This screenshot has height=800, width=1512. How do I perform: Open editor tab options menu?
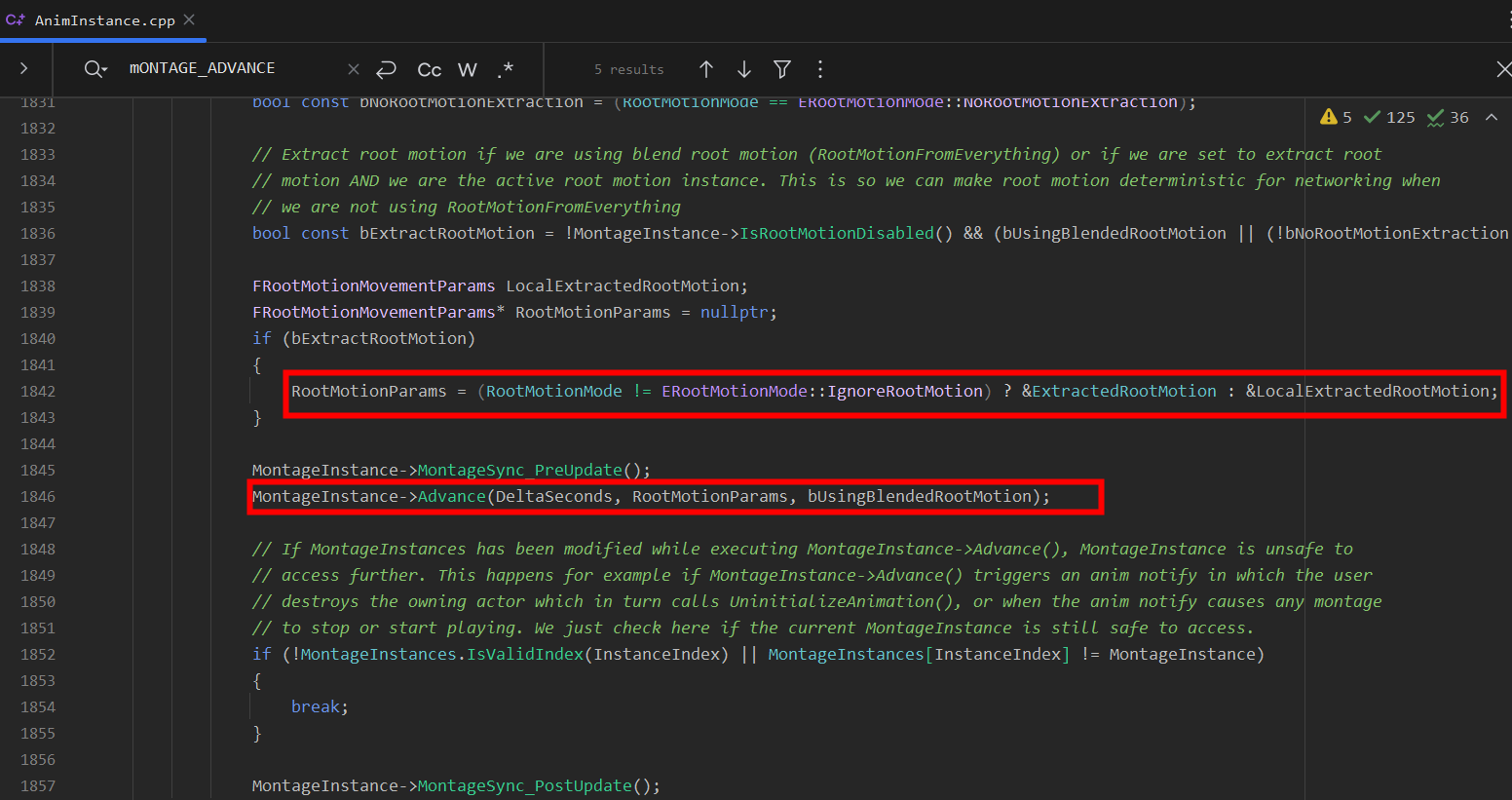(x=1508, y=19)
